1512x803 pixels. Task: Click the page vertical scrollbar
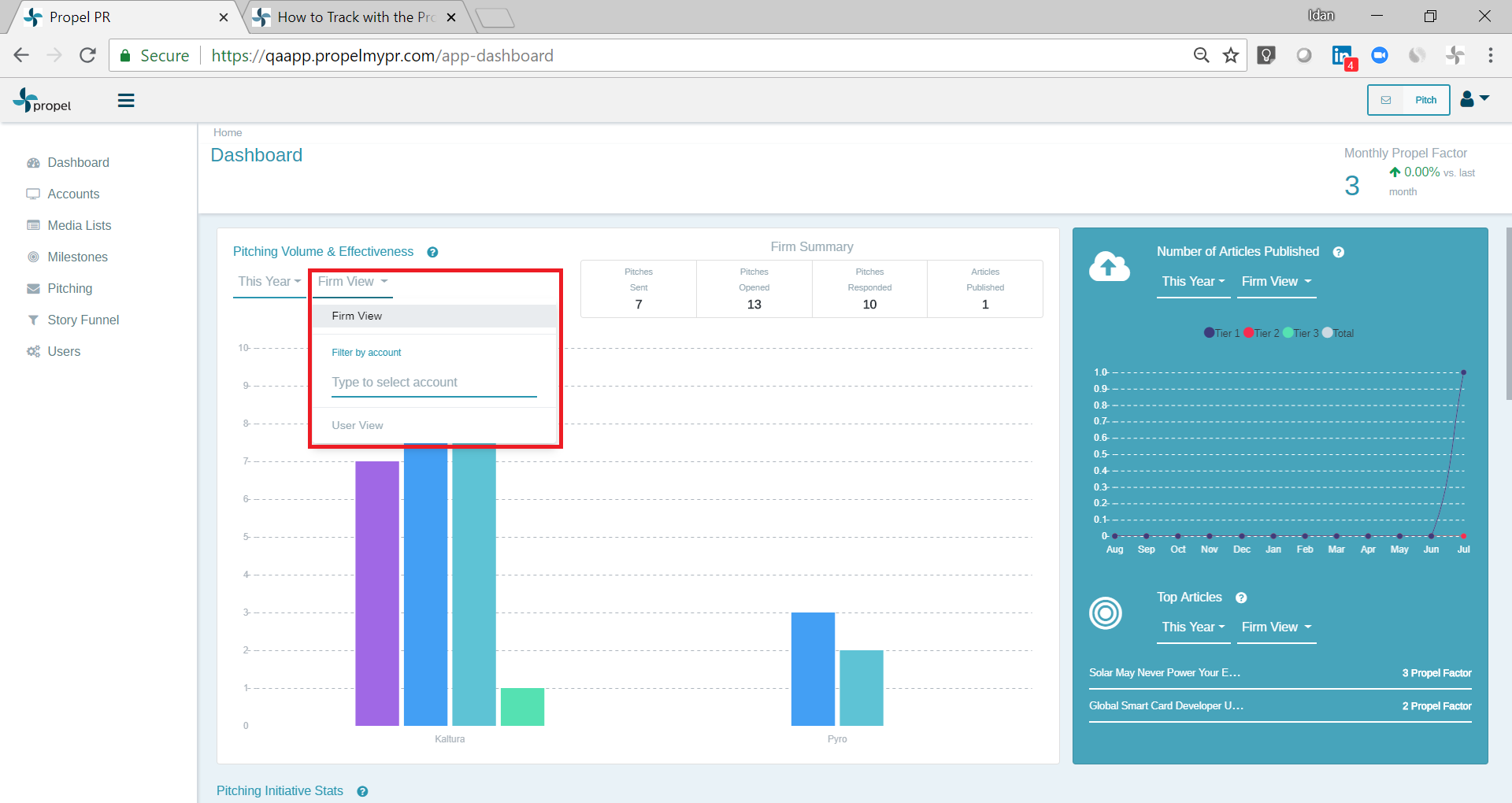click(1507, 315)
